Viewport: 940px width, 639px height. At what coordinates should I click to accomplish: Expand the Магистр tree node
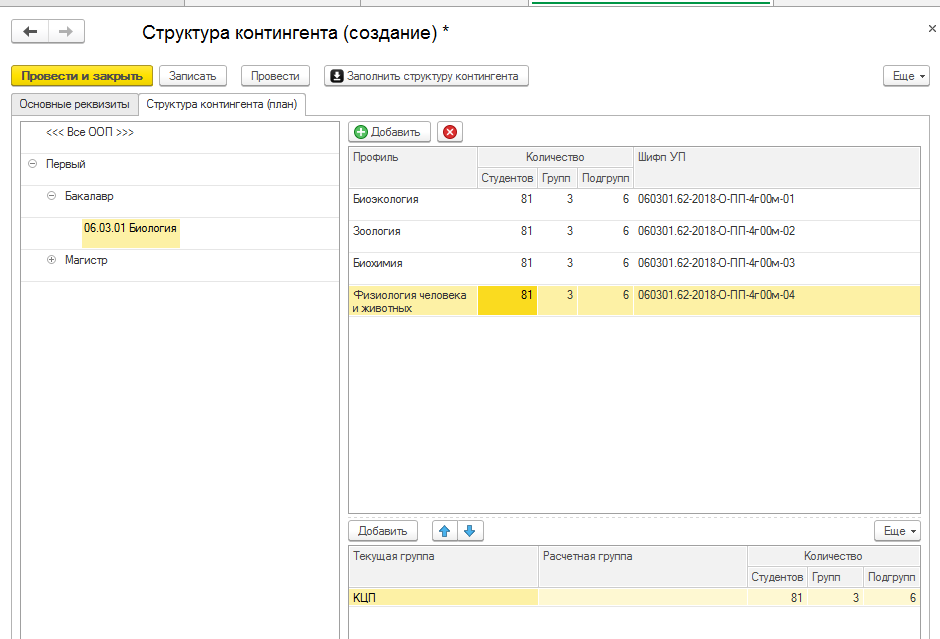click(x=52, y=260)
